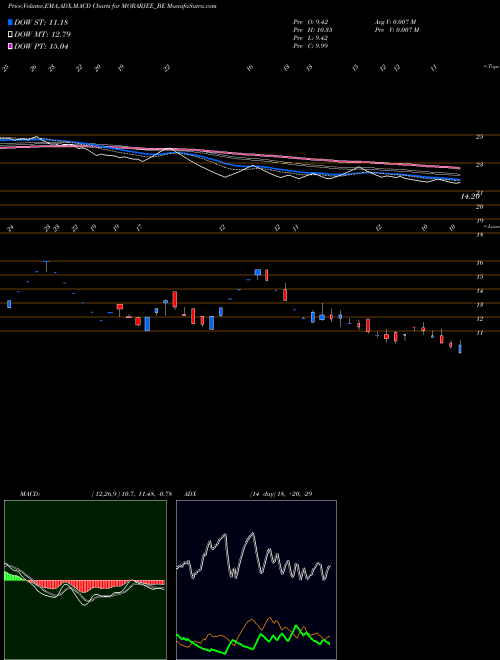Image resolution: width=500 pixels, height=660 pixels.
Task: Click the MACD (12,26,9) parameter values
Action: [x=132, y=494]
